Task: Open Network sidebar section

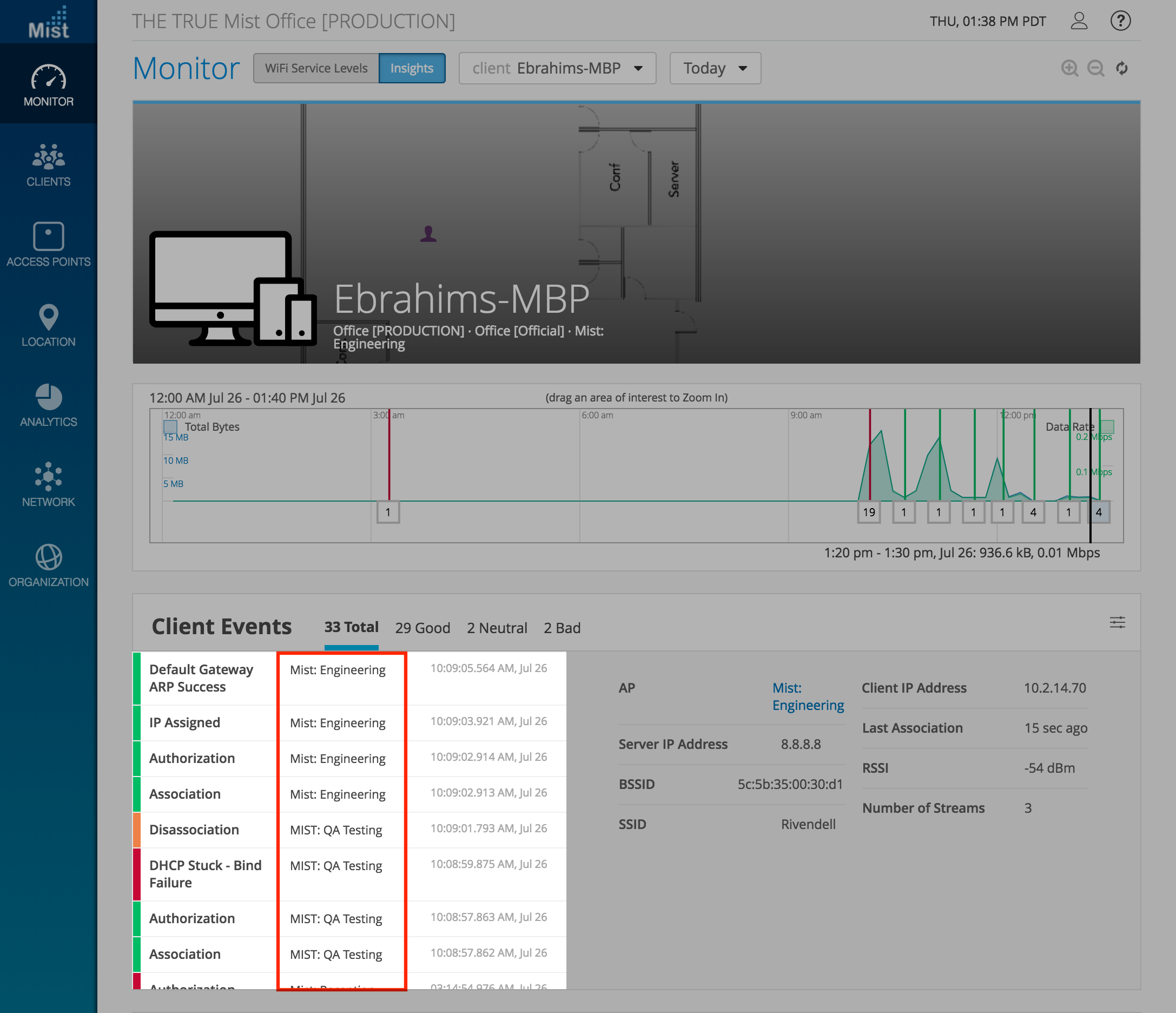Action: [x=48, y=485]
